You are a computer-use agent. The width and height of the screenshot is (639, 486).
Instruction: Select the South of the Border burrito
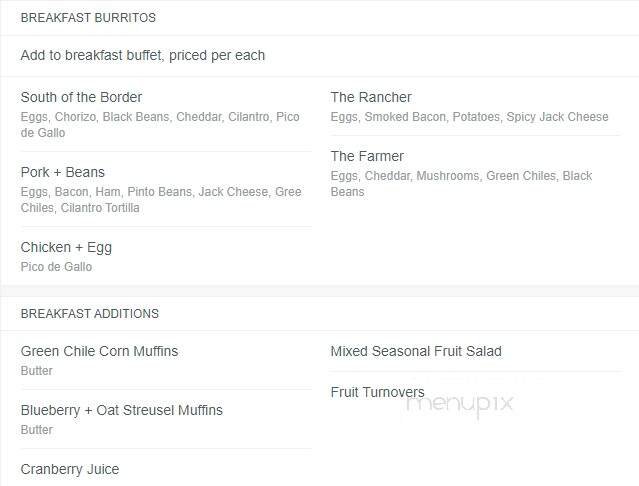tap(81, 97)
